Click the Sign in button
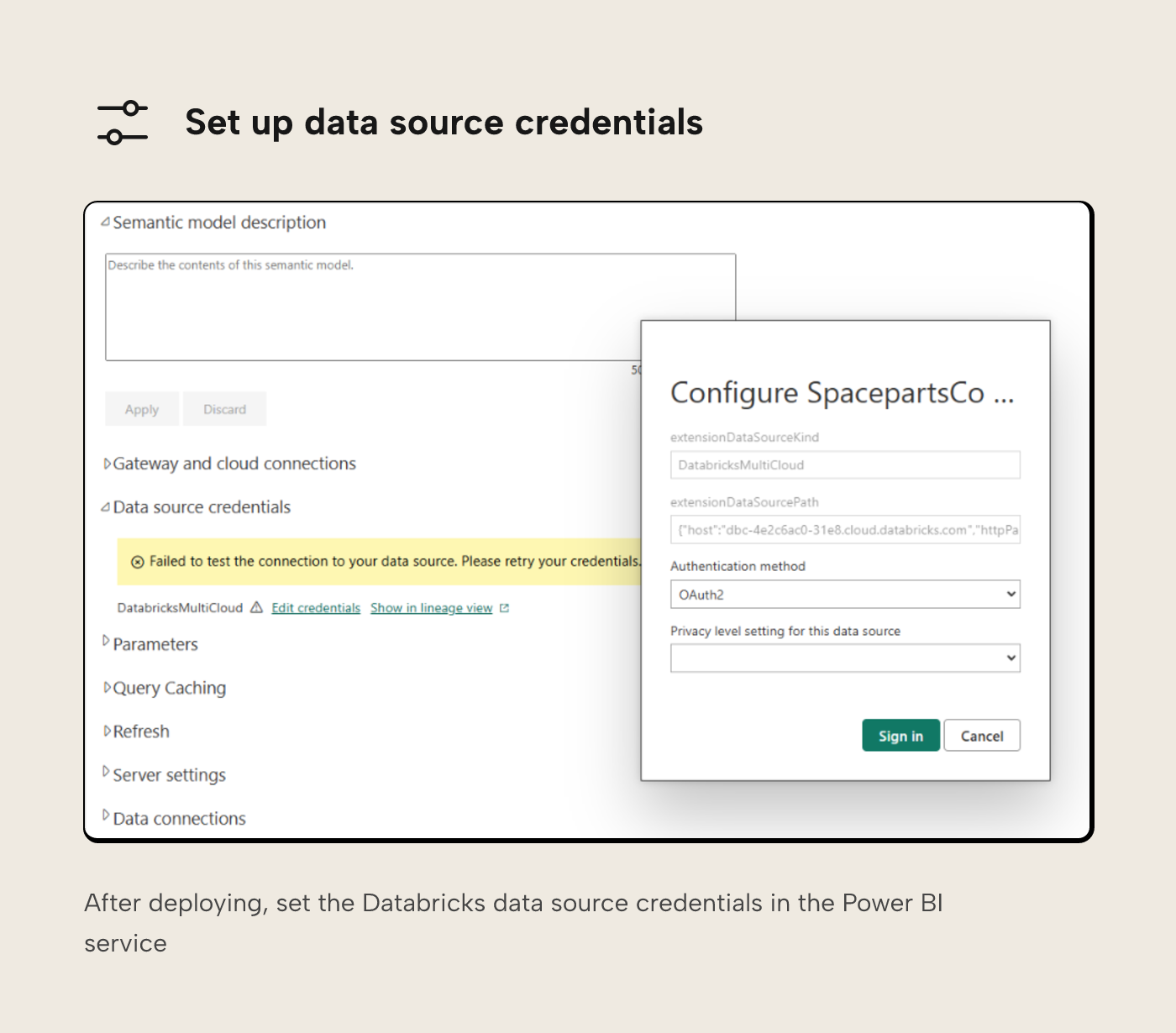This screenshot has width=1176, height=1033. click(900, 736)
